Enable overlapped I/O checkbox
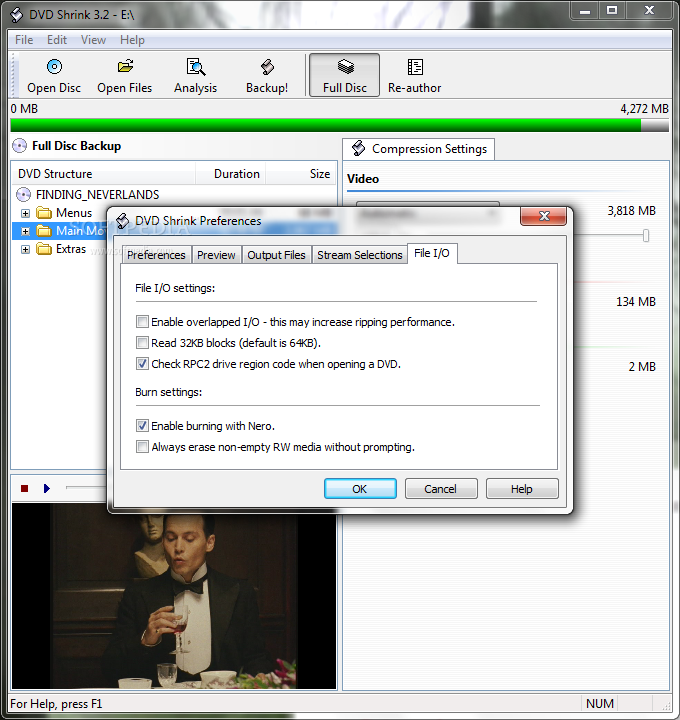The height and width of the screenshot is (720, 680). (x=142, y=322)
